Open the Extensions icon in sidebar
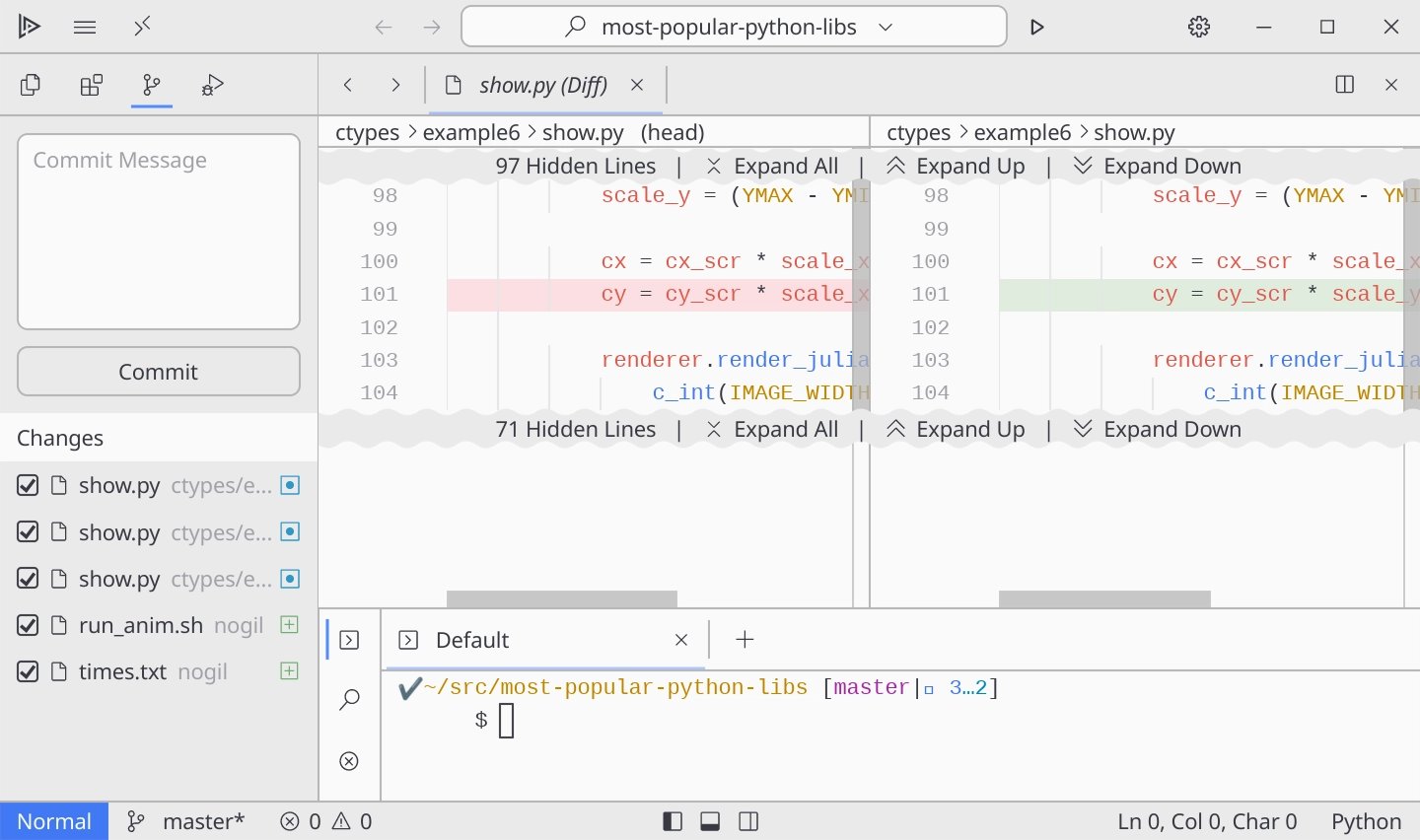The width and height of the screenshot is (1420, 840). 92,85
